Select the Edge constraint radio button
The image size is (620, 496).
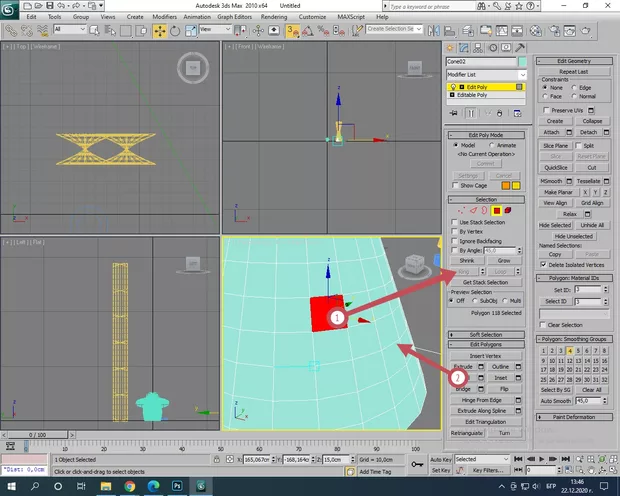574,86
